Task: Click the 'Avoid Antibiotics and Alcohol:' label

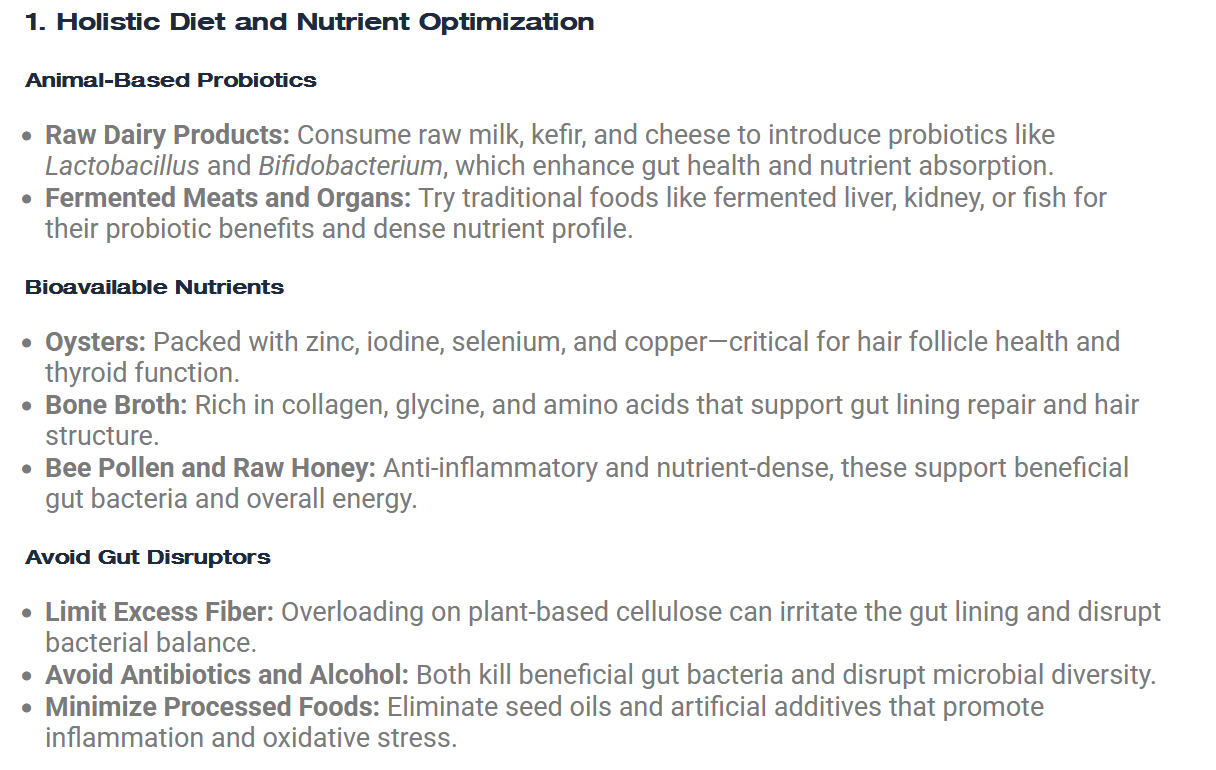Action: coord(227,675)
